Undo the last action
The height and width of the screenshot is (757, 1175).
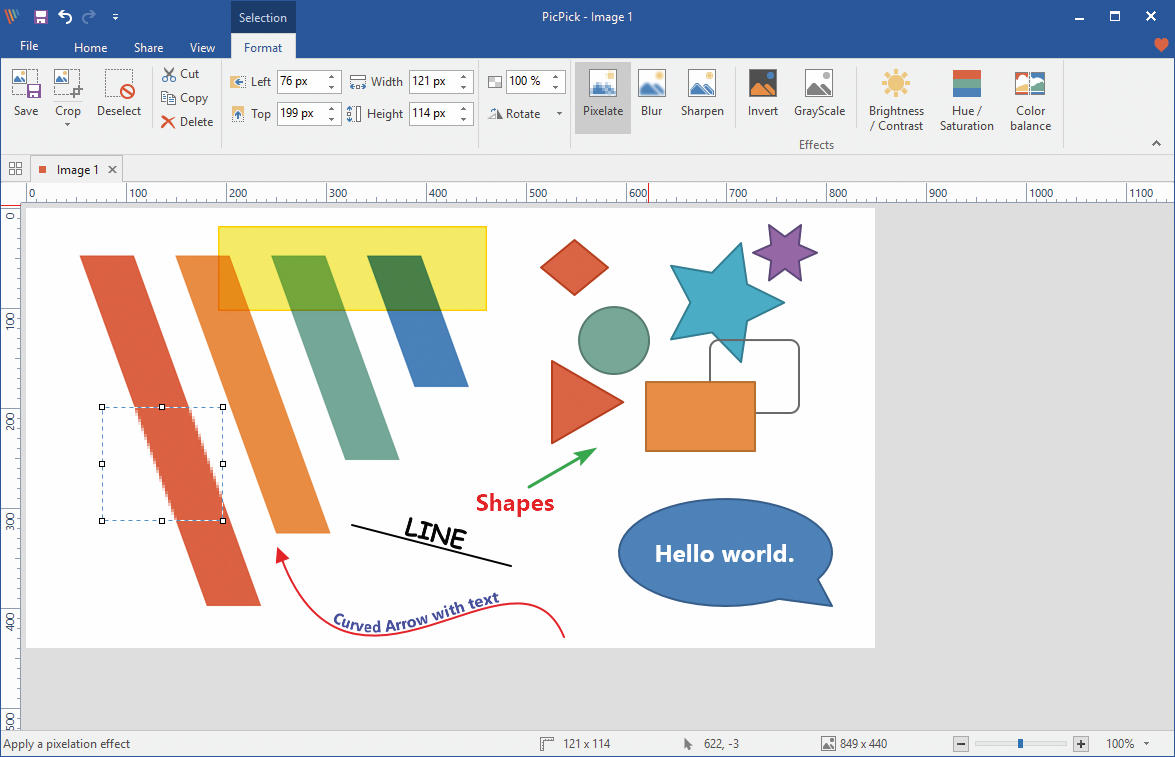pyautogui.click(x=65, y=16)
